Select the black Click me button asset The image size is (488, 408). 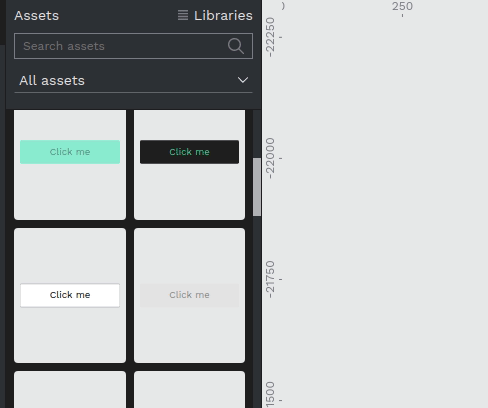coord(189,152)
